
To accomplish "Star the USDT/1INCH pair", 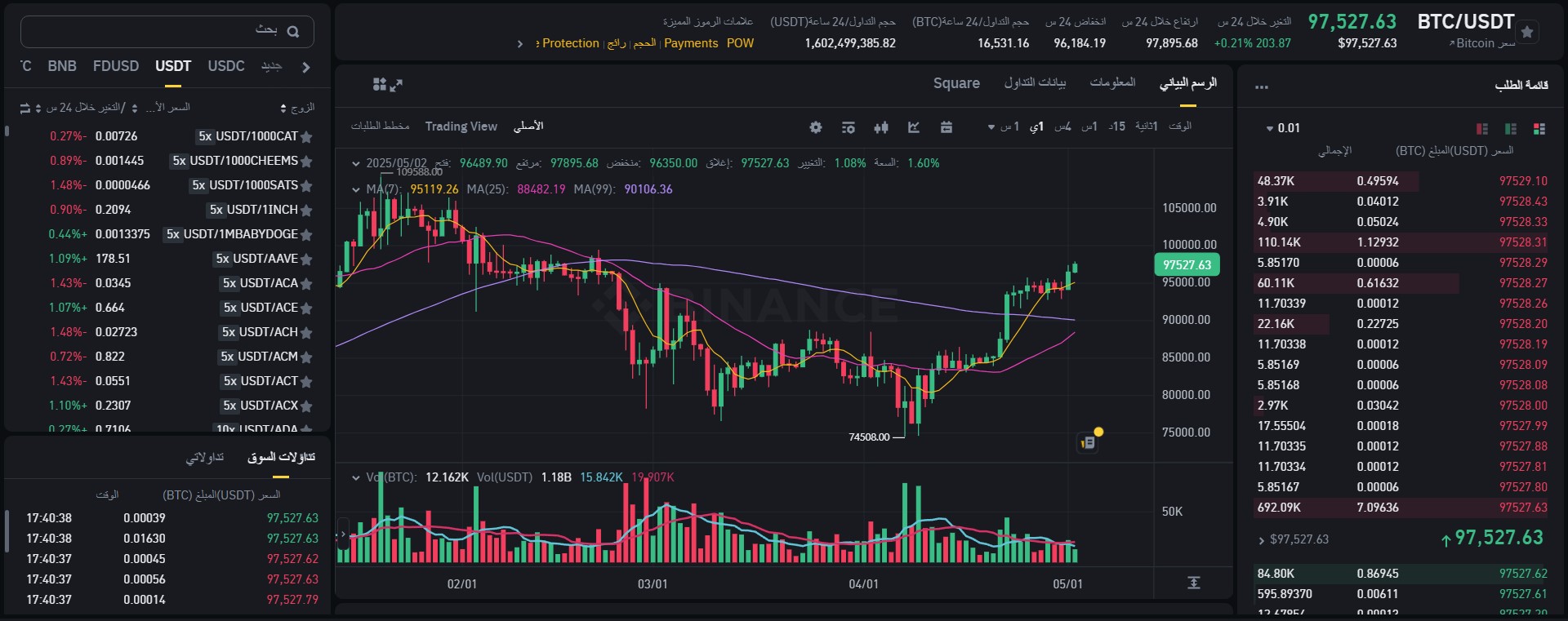I will tap(306, 211).
